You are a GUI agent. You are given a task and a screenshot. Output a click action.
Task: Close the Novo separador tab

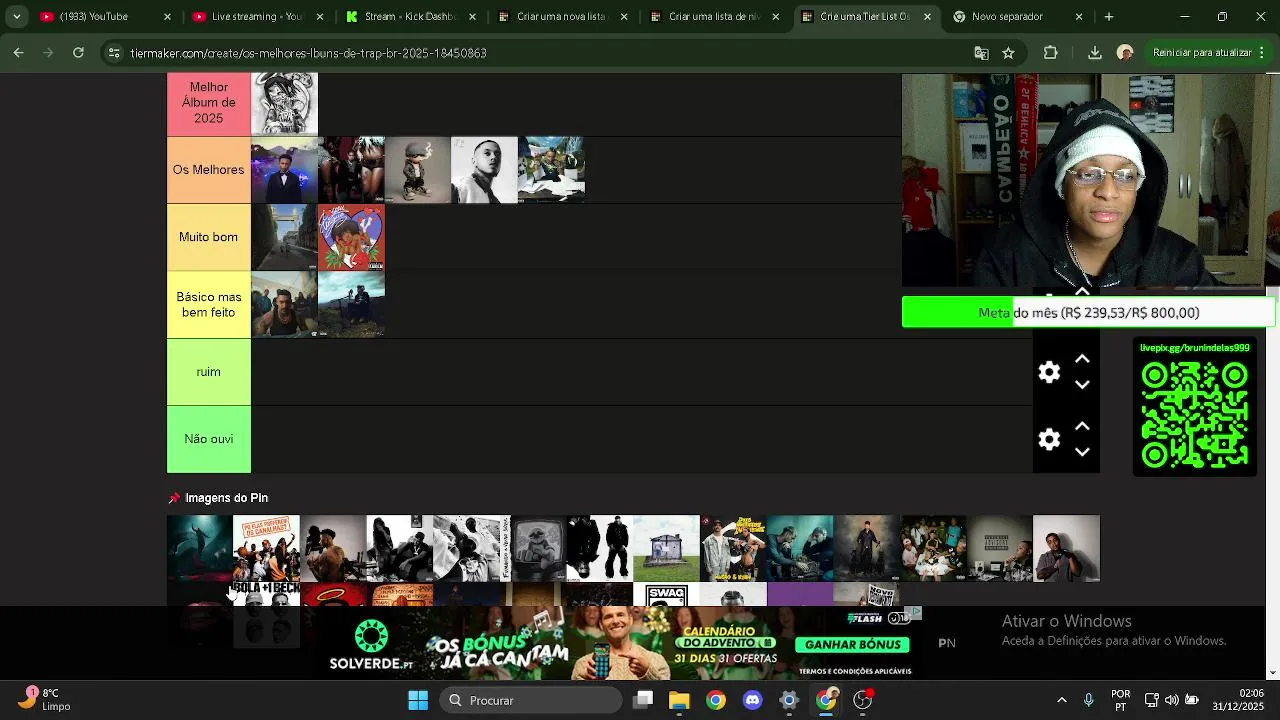point(1079,17)
